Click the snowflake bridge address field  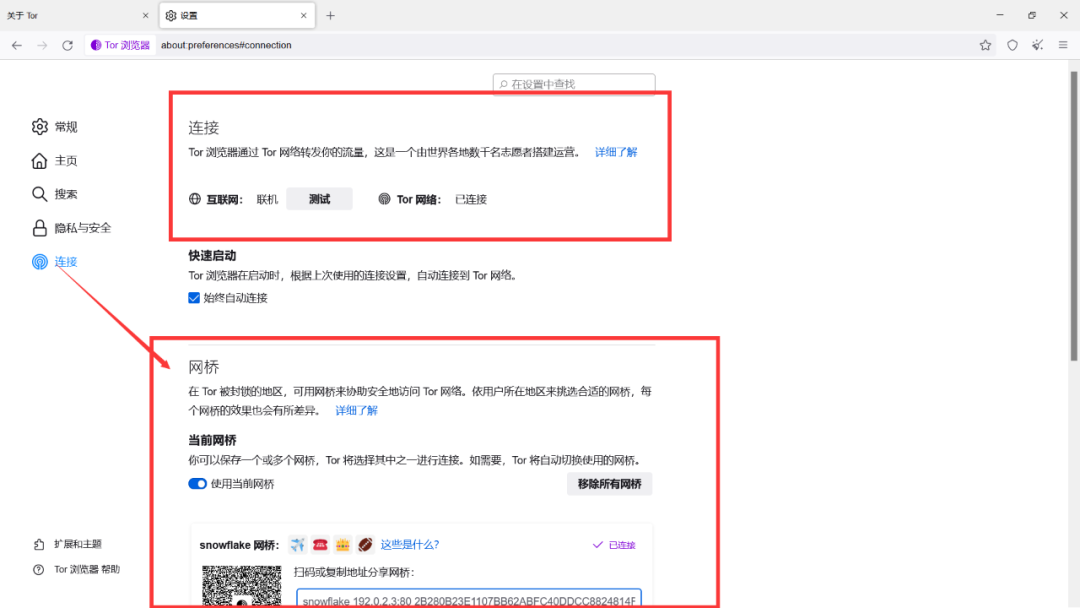click(469, 598)
